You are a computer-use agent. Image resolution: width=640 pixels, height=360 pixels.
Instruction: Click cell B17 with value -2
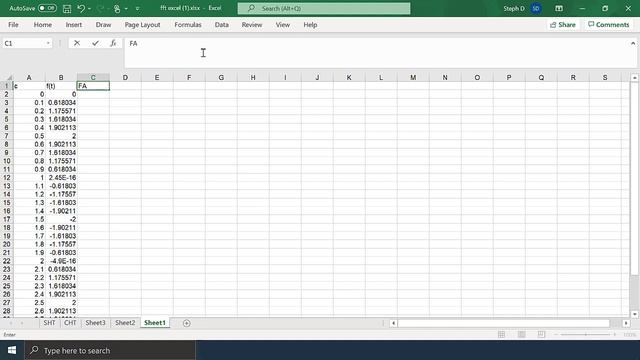click(x=61, y=219)
